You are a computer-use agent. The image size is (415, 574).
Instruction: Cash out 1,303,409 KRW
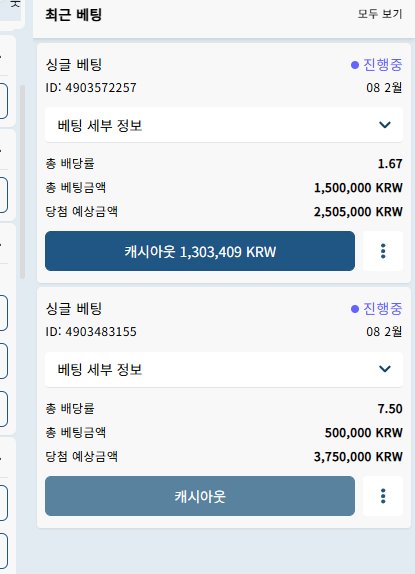click(200, 251)
